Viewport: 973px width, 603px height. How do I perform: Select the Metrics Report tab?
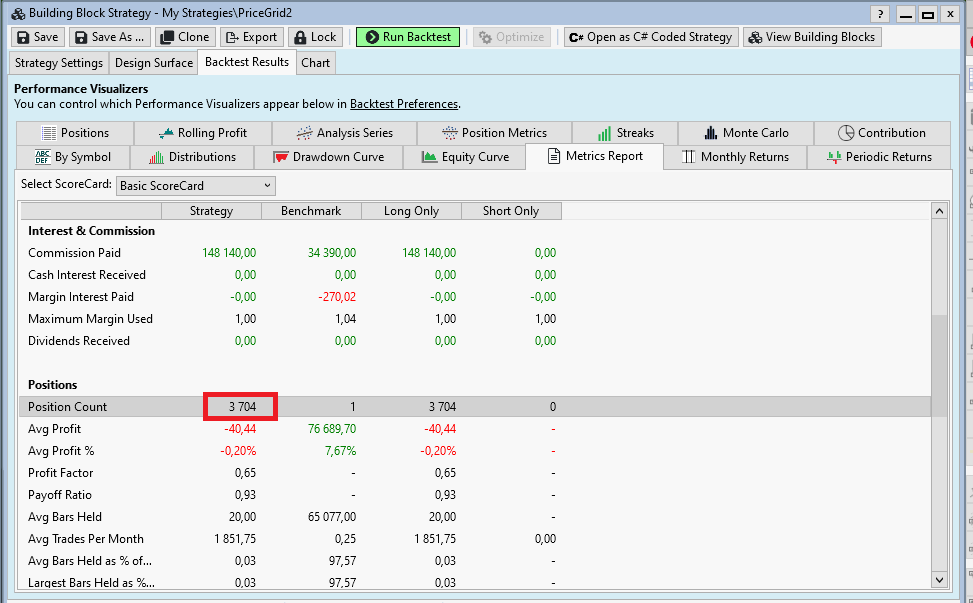[594, 156]
